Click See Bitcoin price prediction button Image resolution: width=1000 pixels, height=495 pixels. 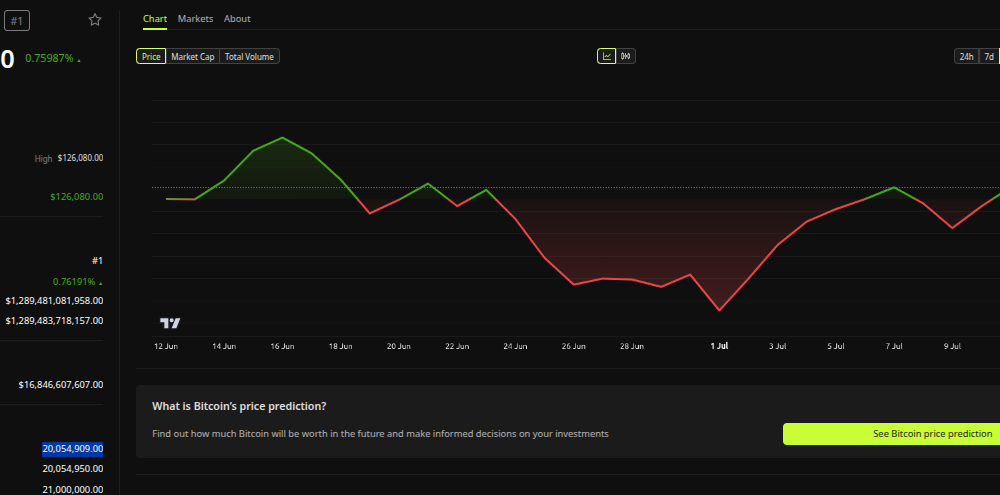pyautogui.click(x=892, y=434)
